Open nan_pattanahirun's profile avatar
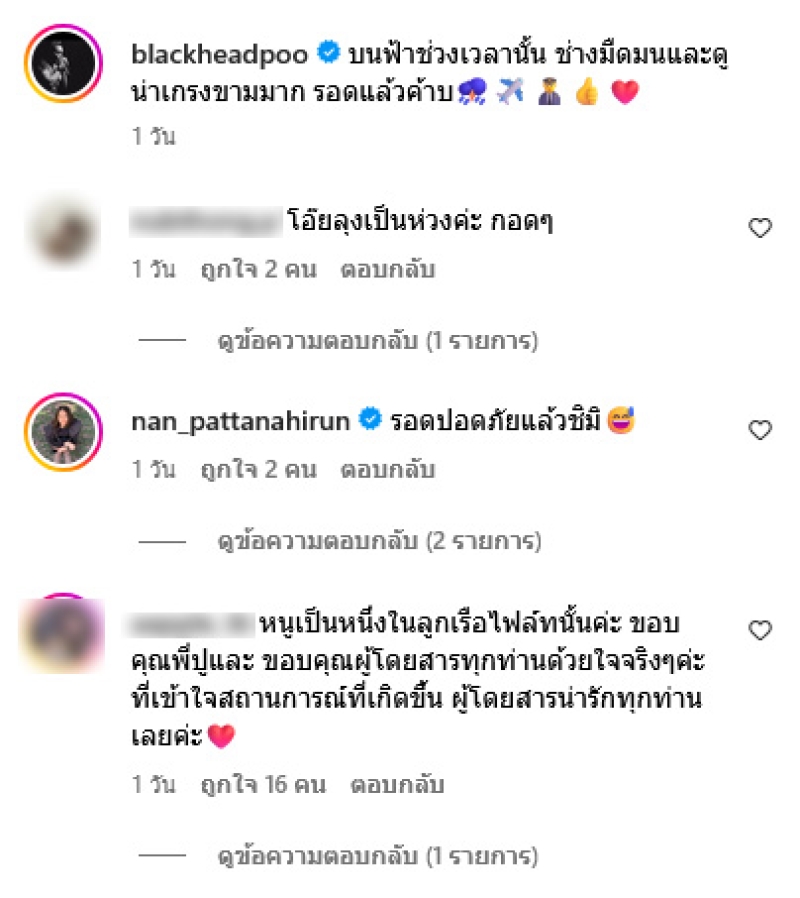 63,432
